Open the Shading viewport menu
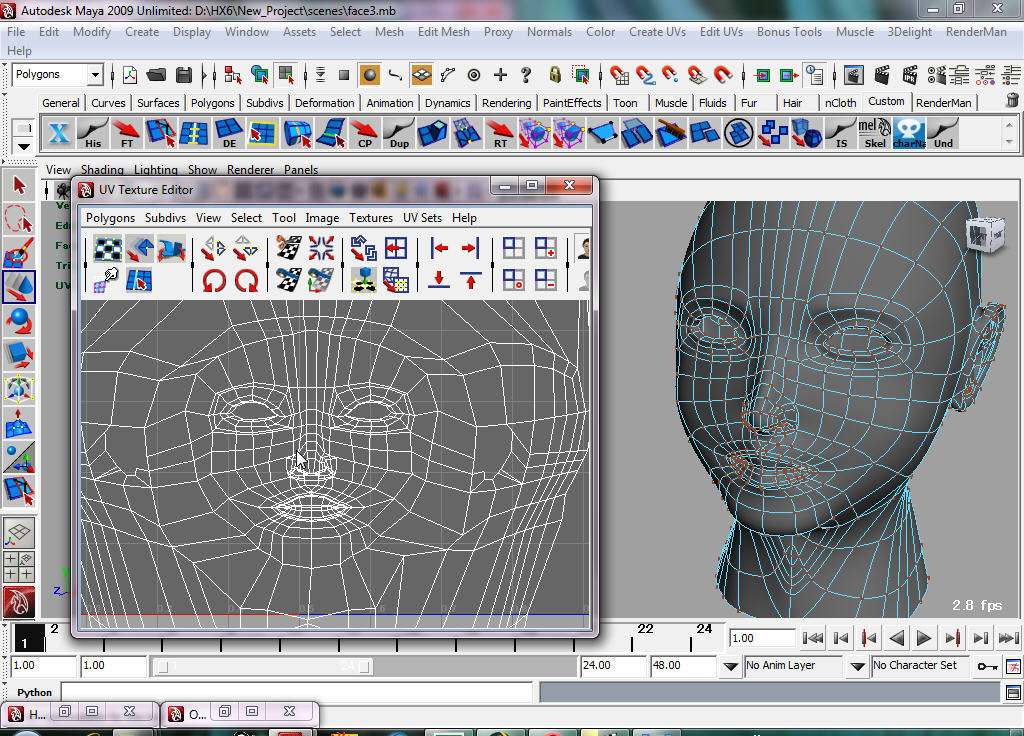This screenshot has width=1024, height=736. (x=102, y=170)
